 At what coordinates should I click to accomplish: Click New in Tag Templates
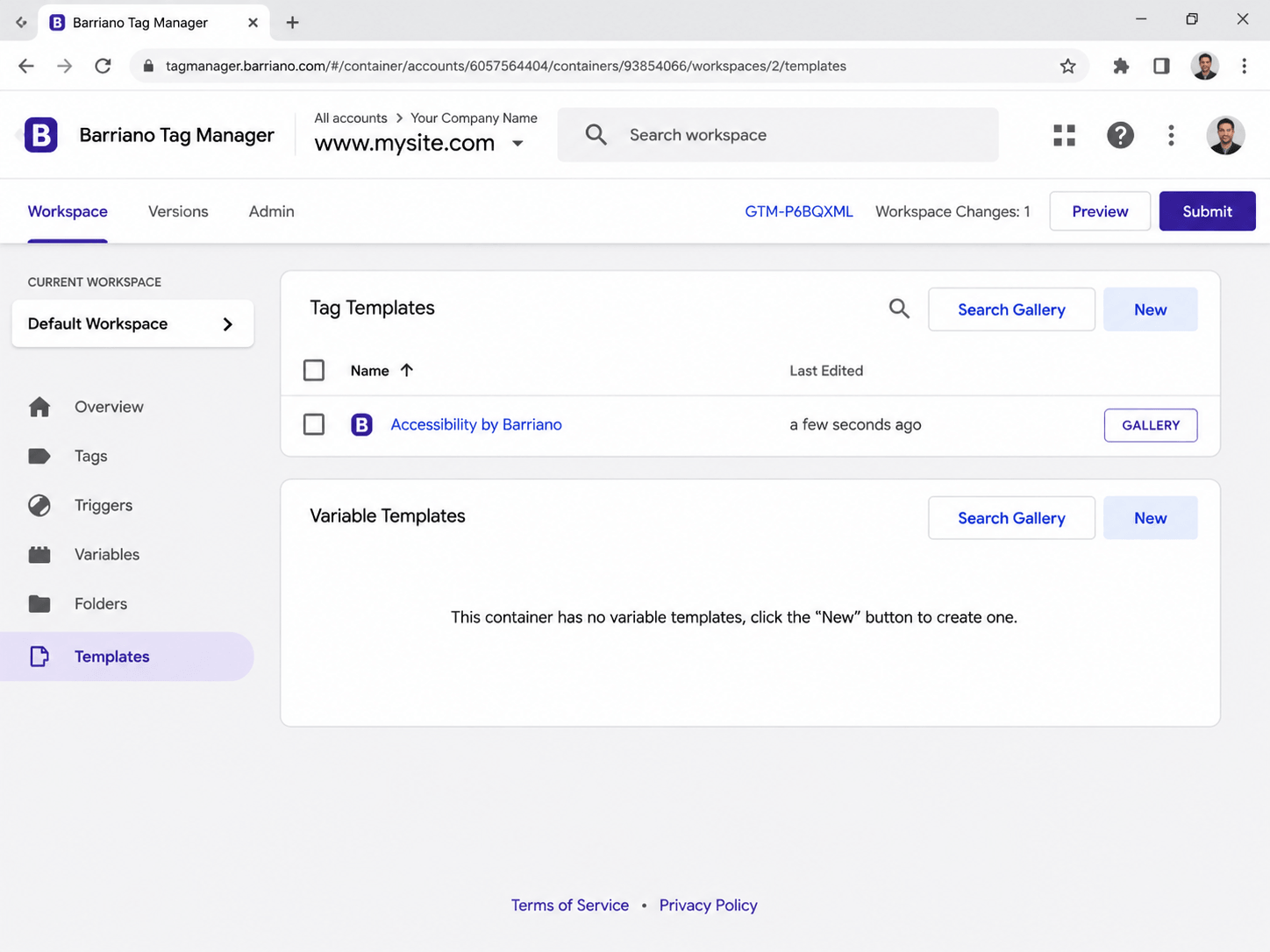(x=1150, y=309)
